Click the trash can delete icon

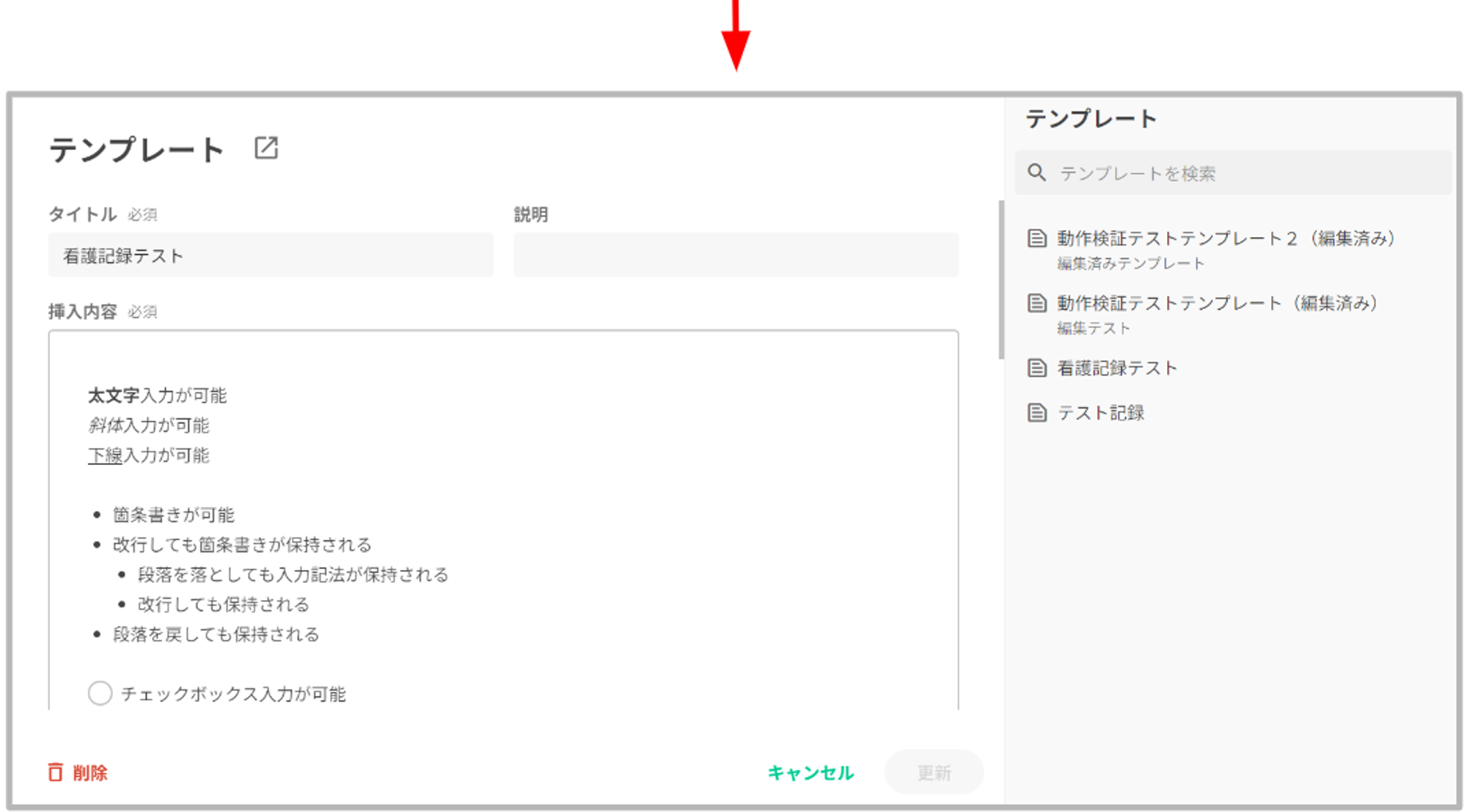[56, 772]
